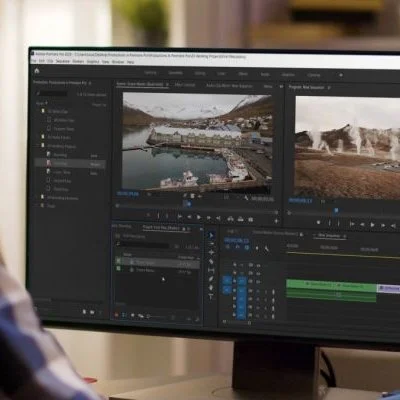Open timeline display settings wrench
This screenshot has width=400, height=400.
point(266,249)
